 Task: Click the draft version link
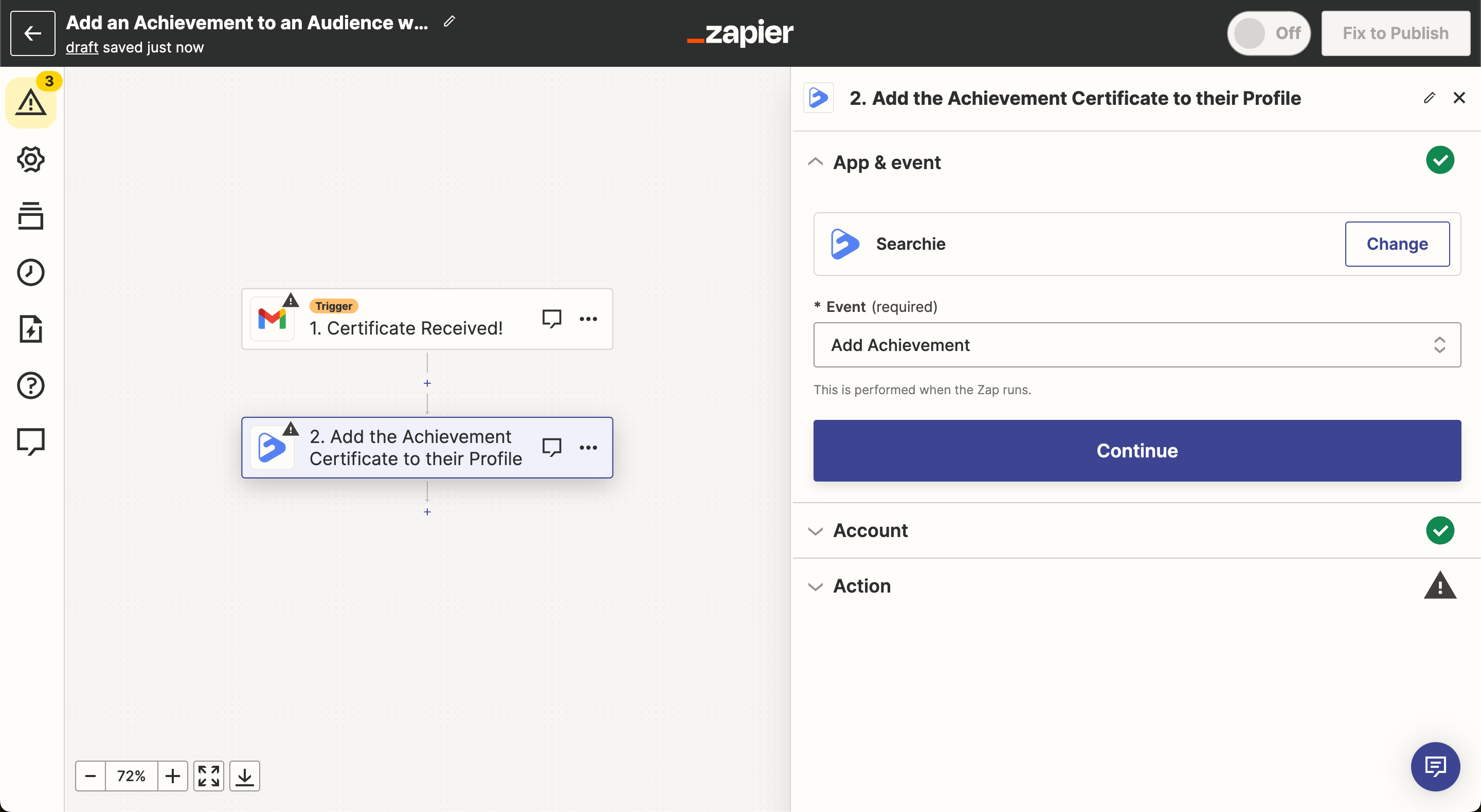[82, 48]
